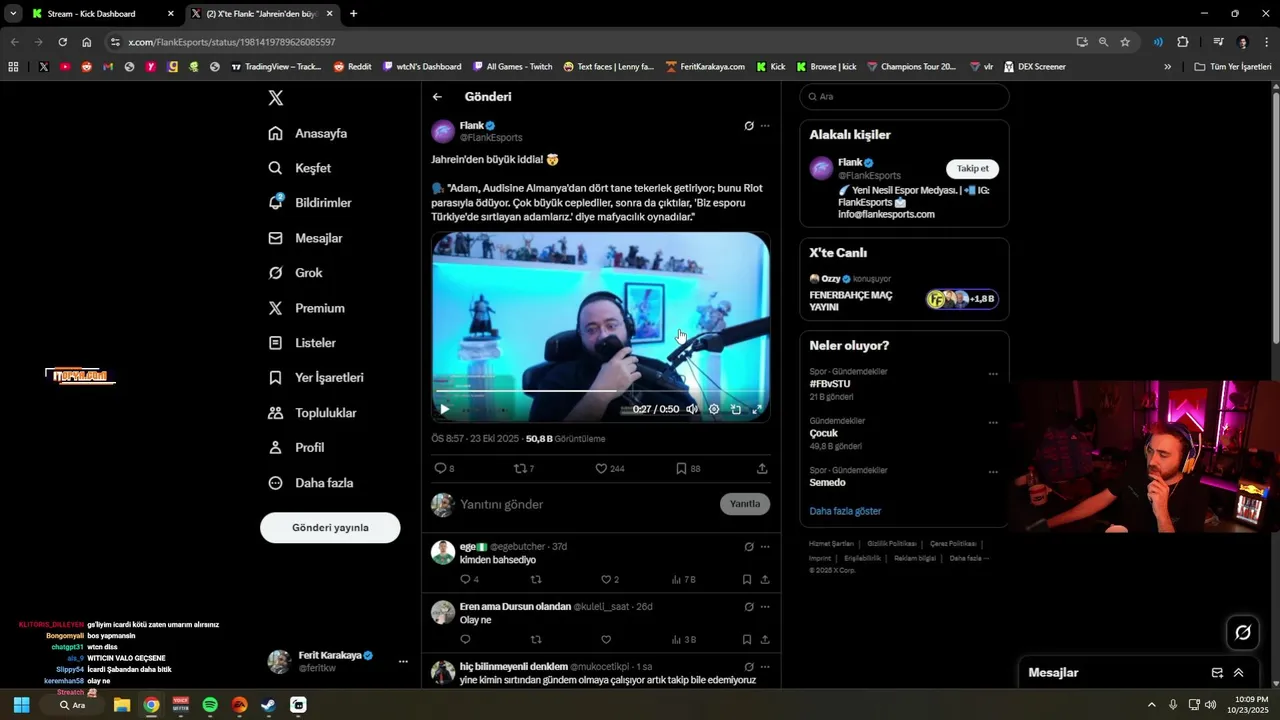Open Listeler in the sidebar
1280x720 pixels.
coord(302,343)
